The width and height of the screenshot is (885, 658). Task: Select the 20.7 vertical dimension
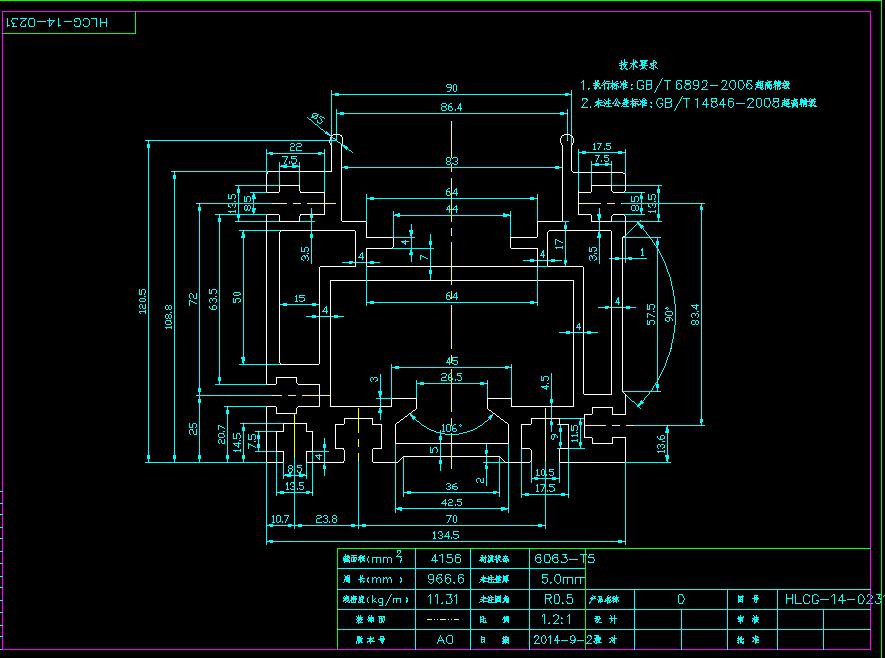tap(222, 434)
